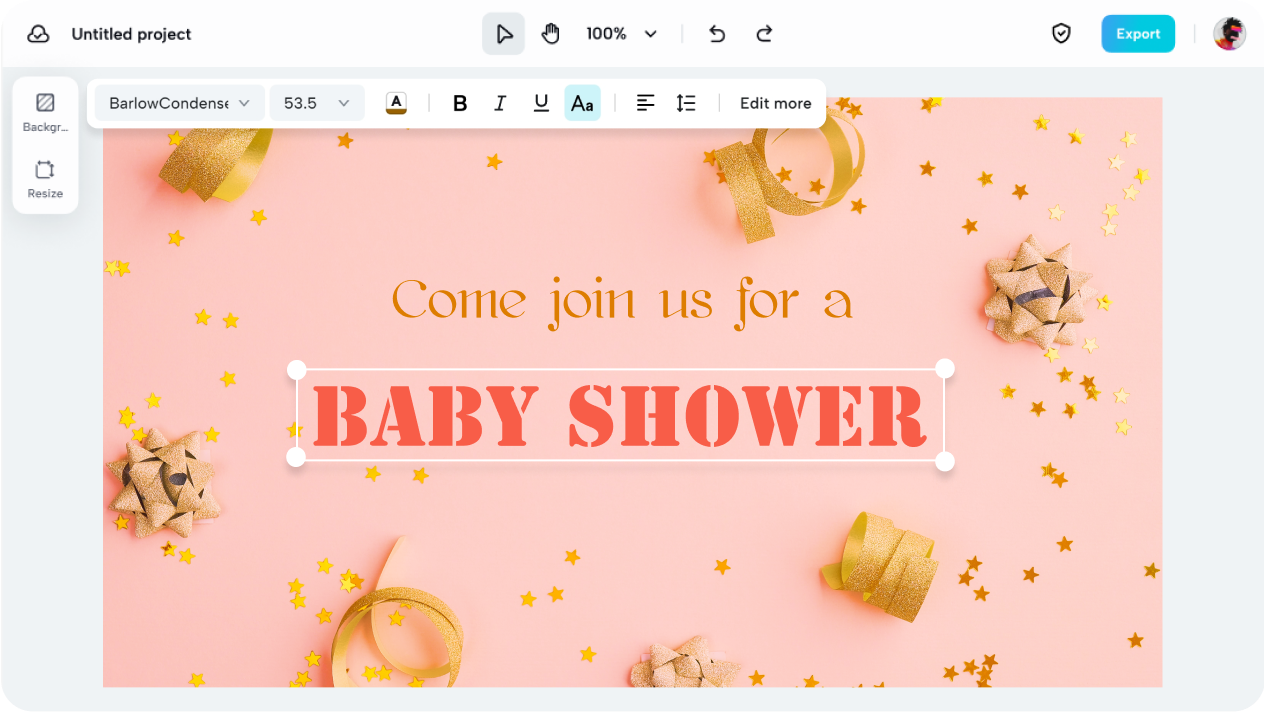The width and height of the screenshot is (1264, 712).
Task: Select the 'Come join us for a' text
Action: (x=622, y=302)
